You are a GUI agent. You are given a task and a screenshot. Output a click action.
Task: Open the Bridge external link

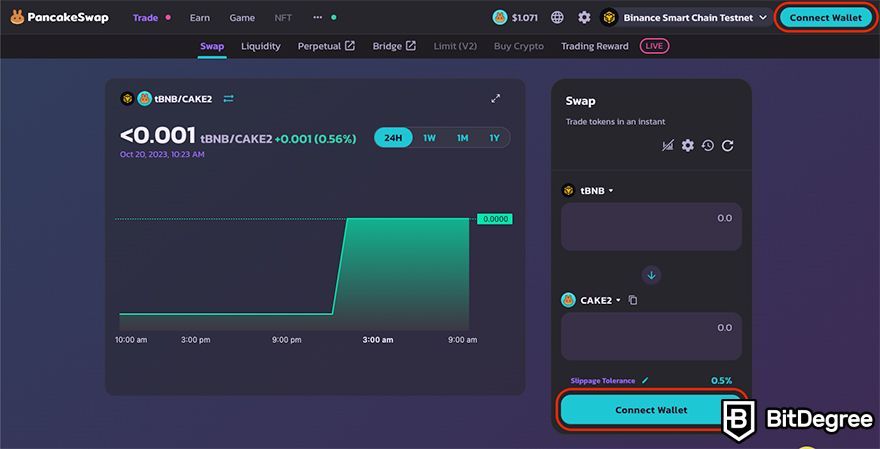[394, 46]
